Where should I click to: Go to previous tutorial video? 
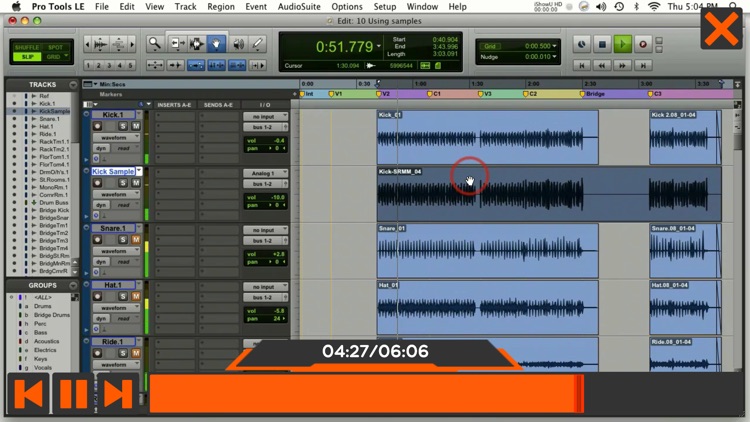coord(29,394)
